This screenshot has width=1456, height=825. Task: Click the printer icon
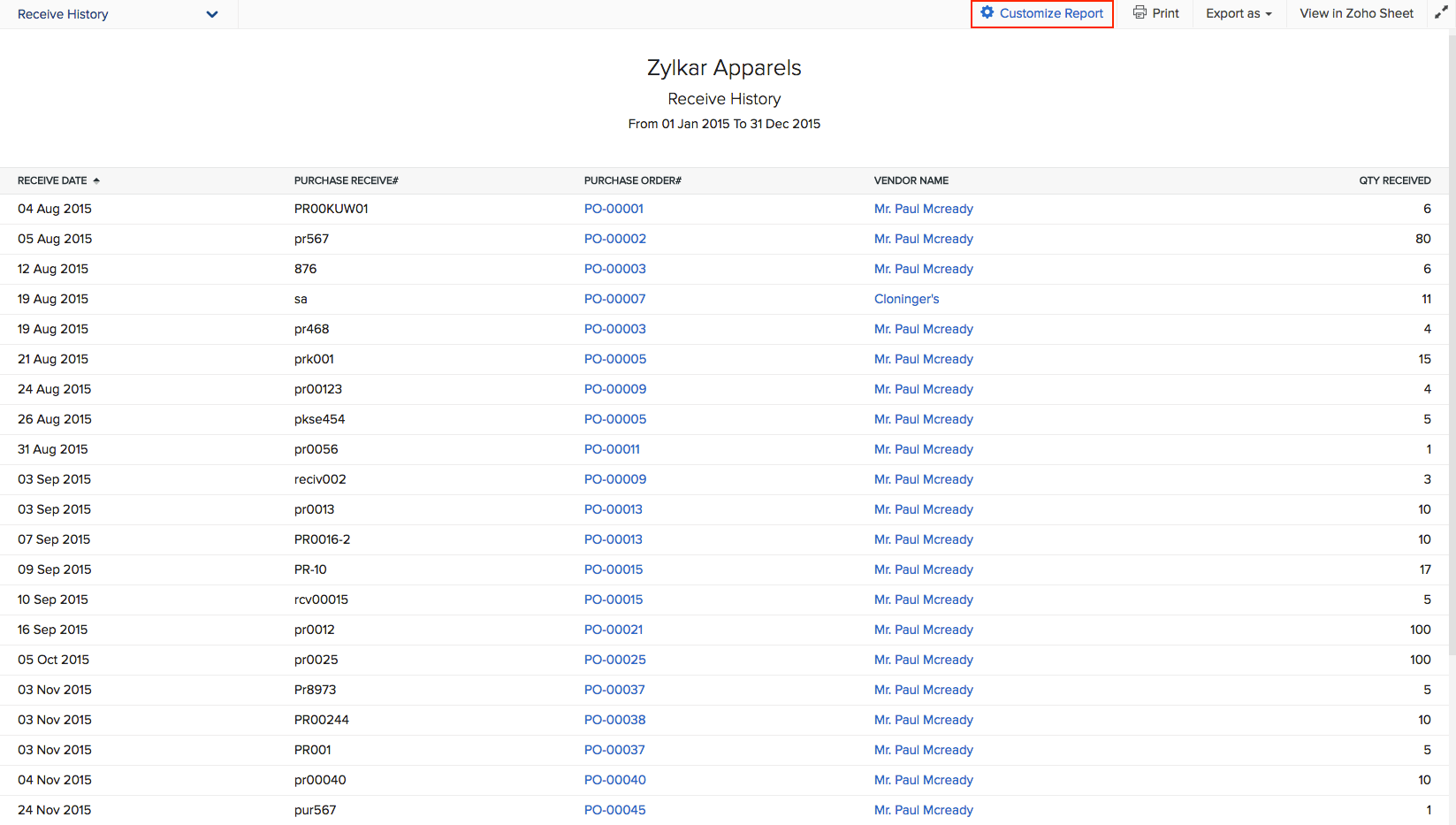(x=1140, y=13)
